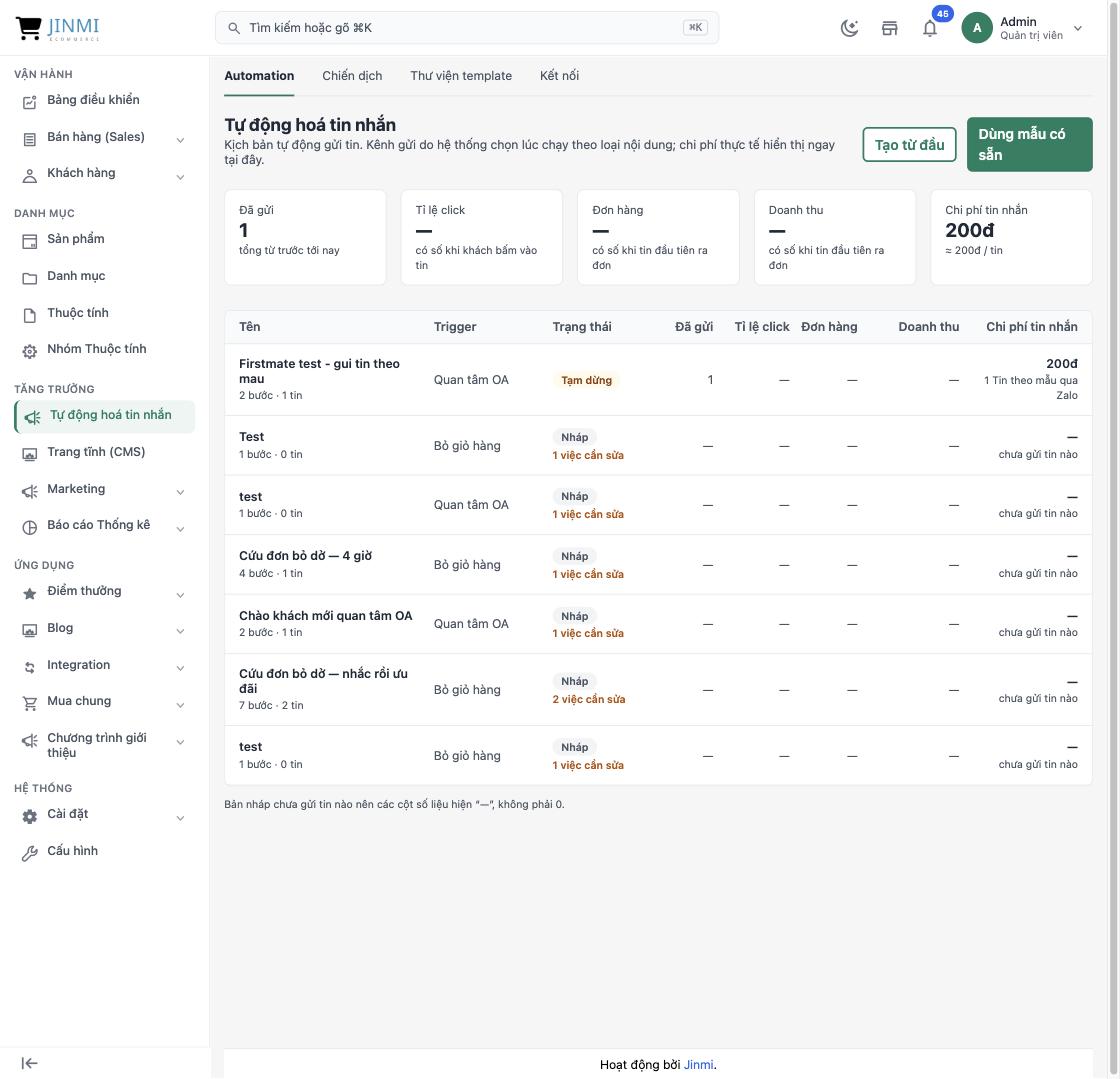Click the Mua chung cart icon

pyautogui.click(x=29, y=703)
